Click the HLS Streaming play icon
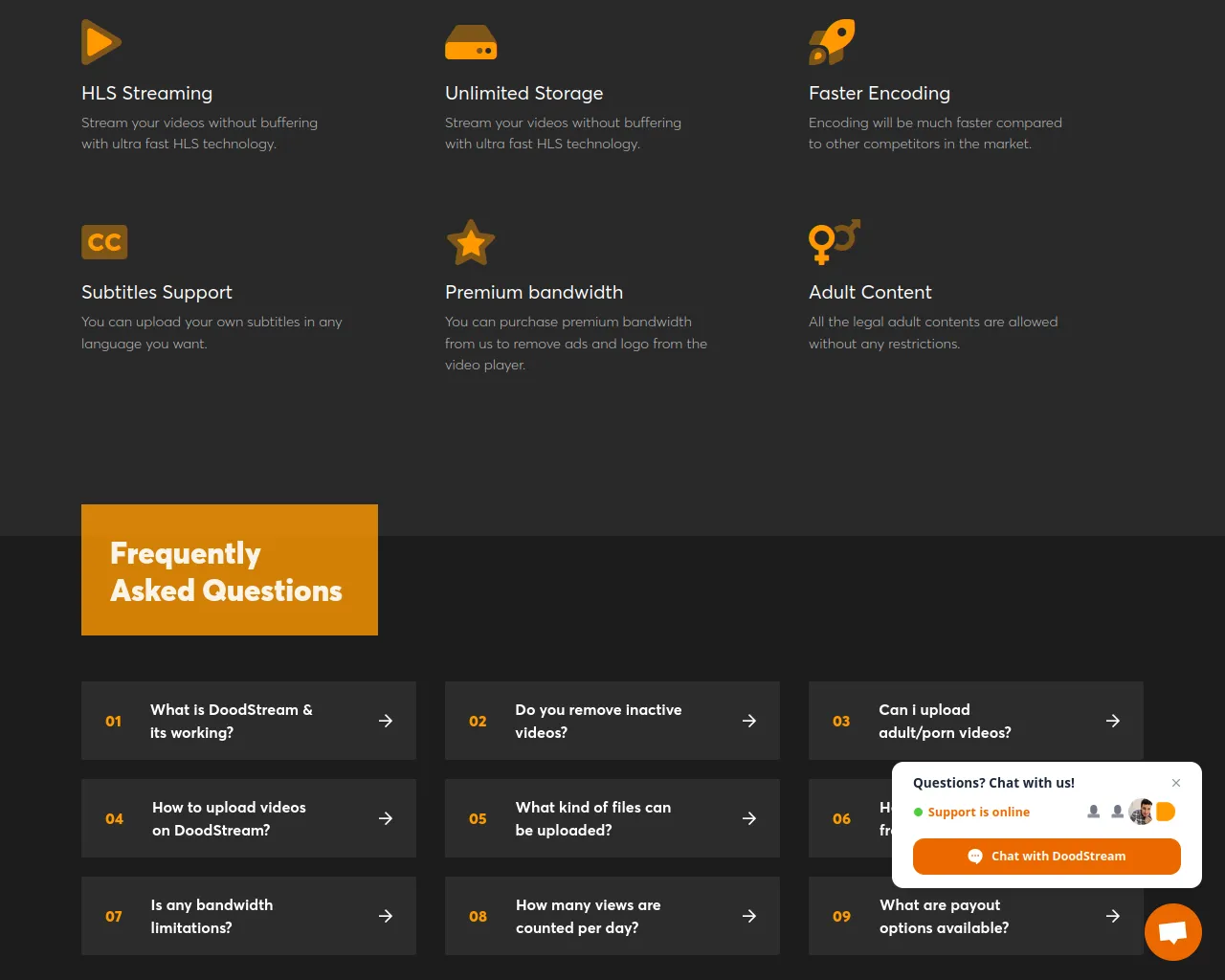The width and height of the screenshot is (1225, 980). coord(101,42)
